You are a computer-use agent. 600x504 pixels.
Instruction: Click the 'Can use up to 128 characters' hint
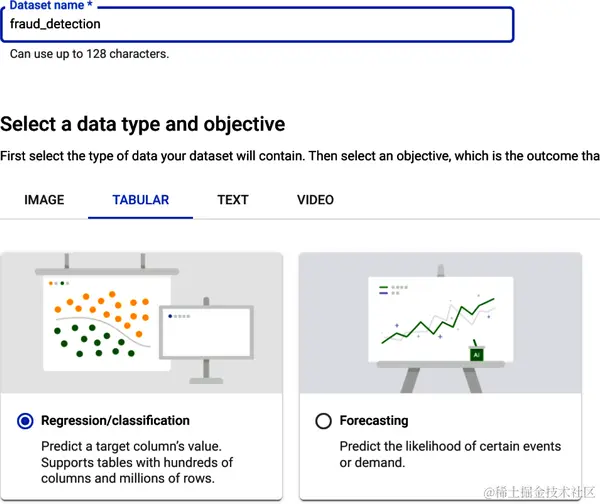(89, 54)
